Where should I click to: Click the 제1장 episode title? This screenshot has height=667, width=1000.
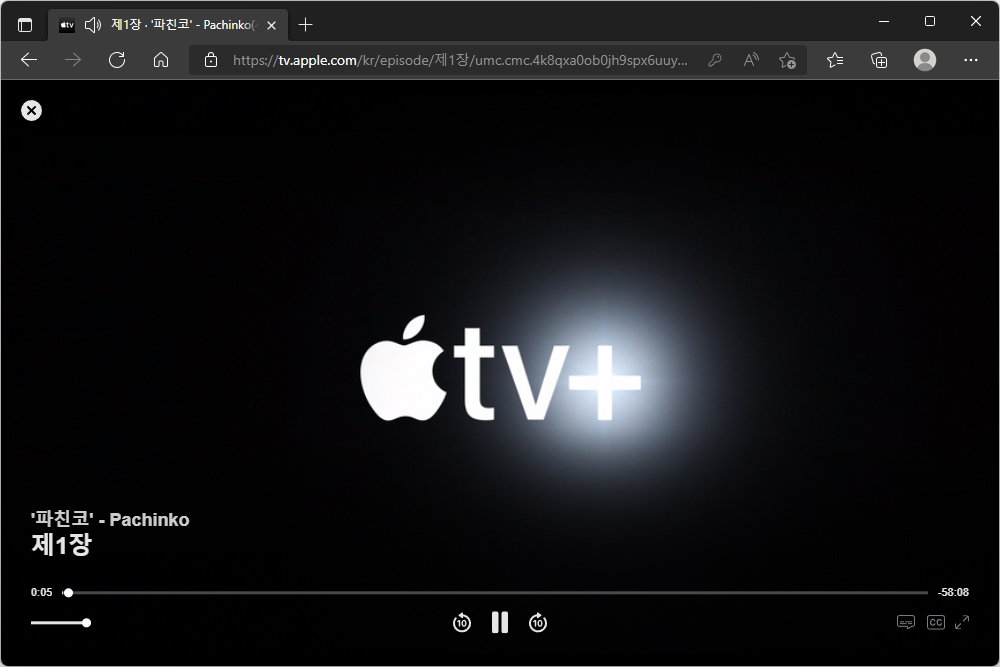click(61, 545)
